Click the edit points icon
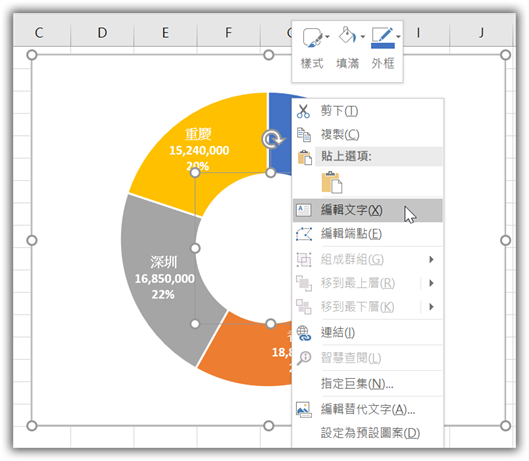The image size is (529, 461). (304, 234)
